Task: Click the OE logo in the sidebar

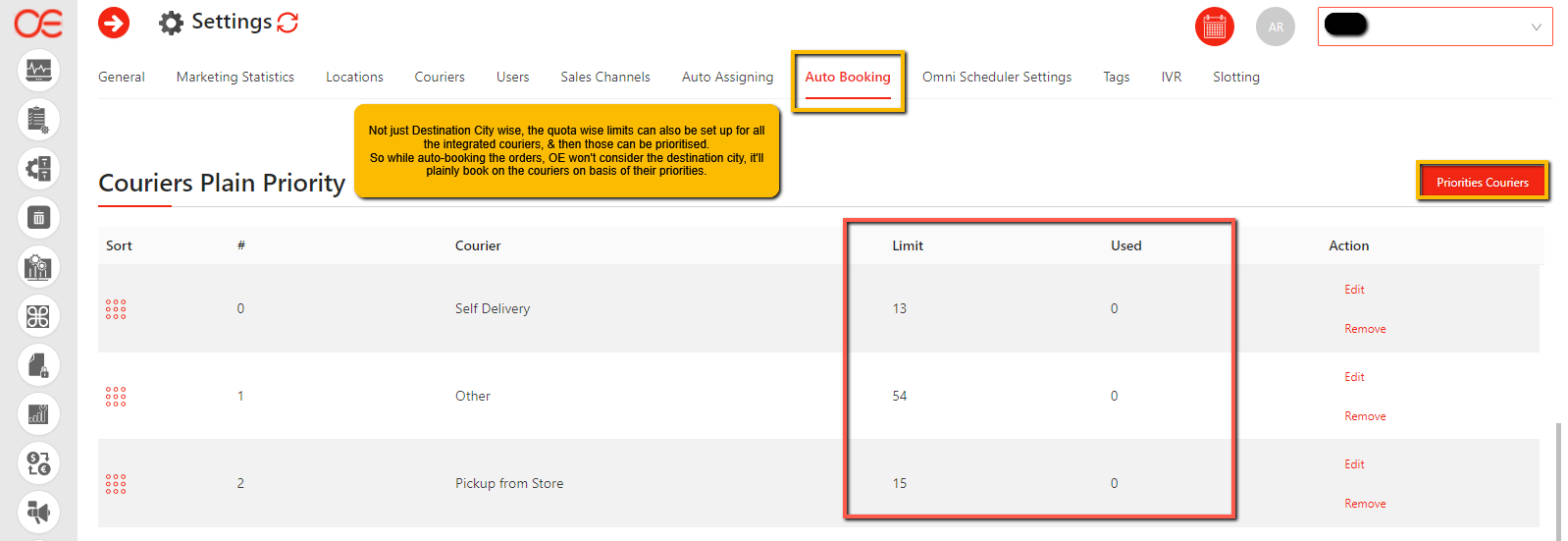Action: pos(38,24)
